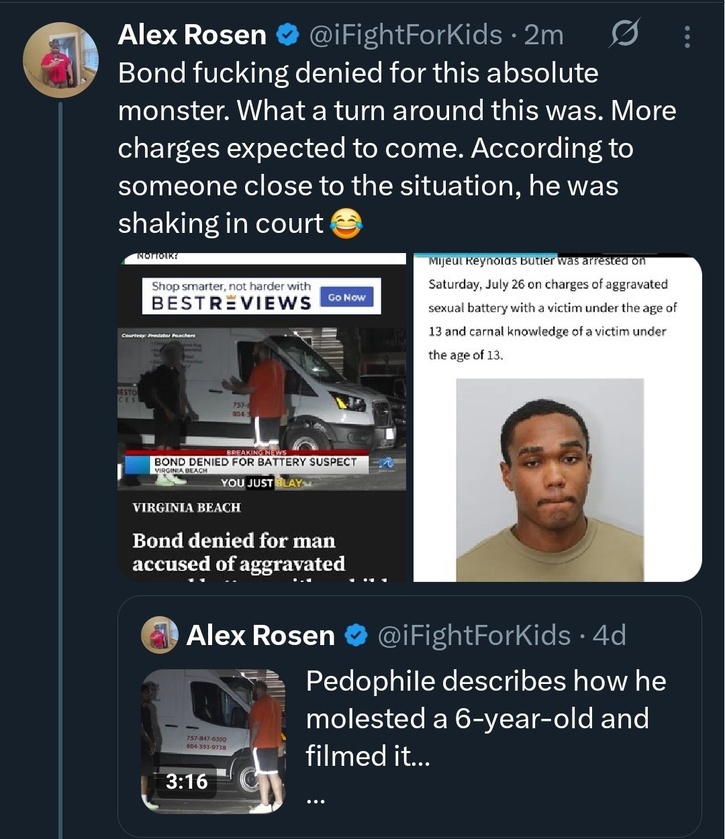Screen dimensions: 725x839
Task: Open quoted tweet text about filmed video
Action: [x=486, y=719]
